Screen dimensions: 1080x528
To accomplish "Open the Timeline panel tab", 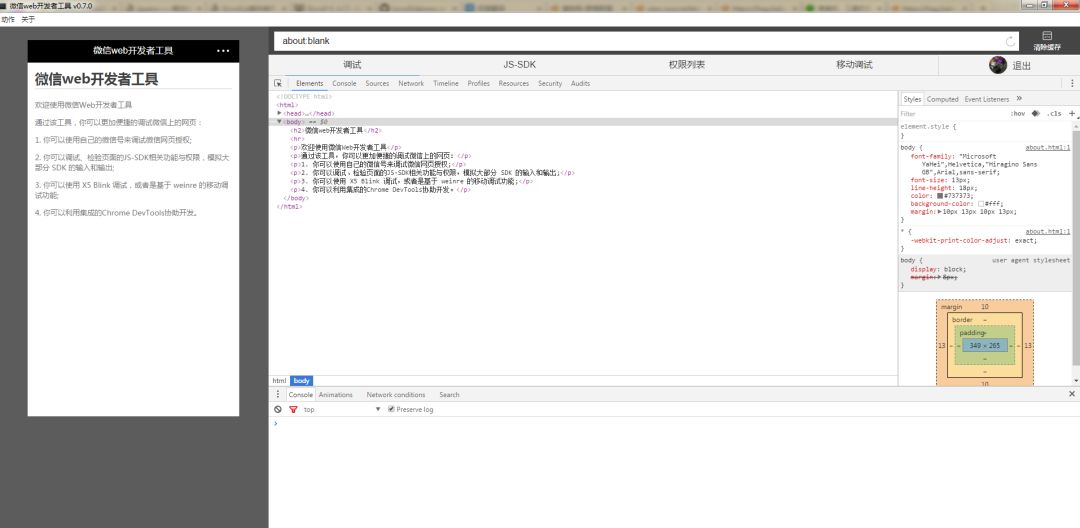I will 446,83.
